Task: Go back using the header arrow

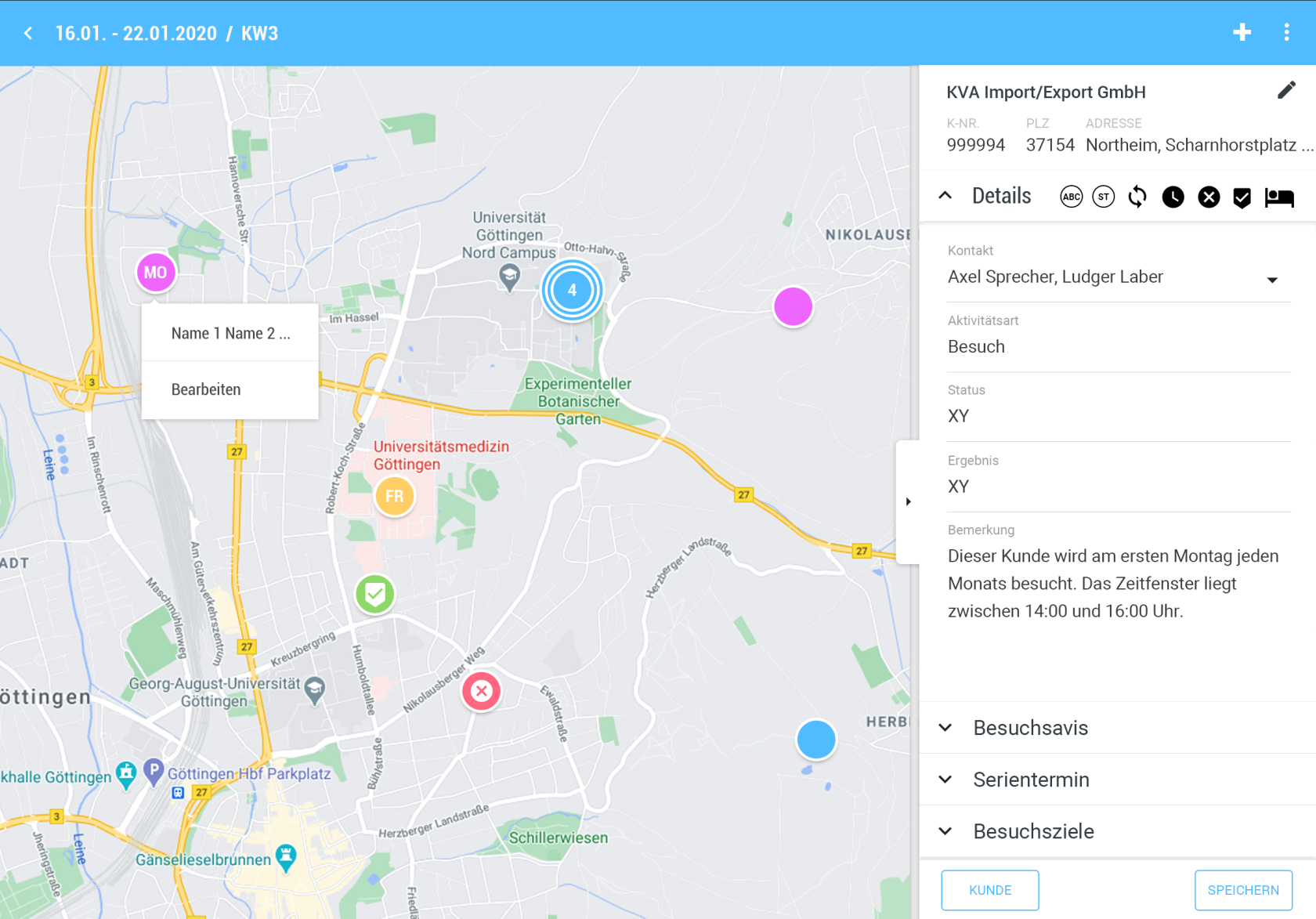Action: pos(28,33)
